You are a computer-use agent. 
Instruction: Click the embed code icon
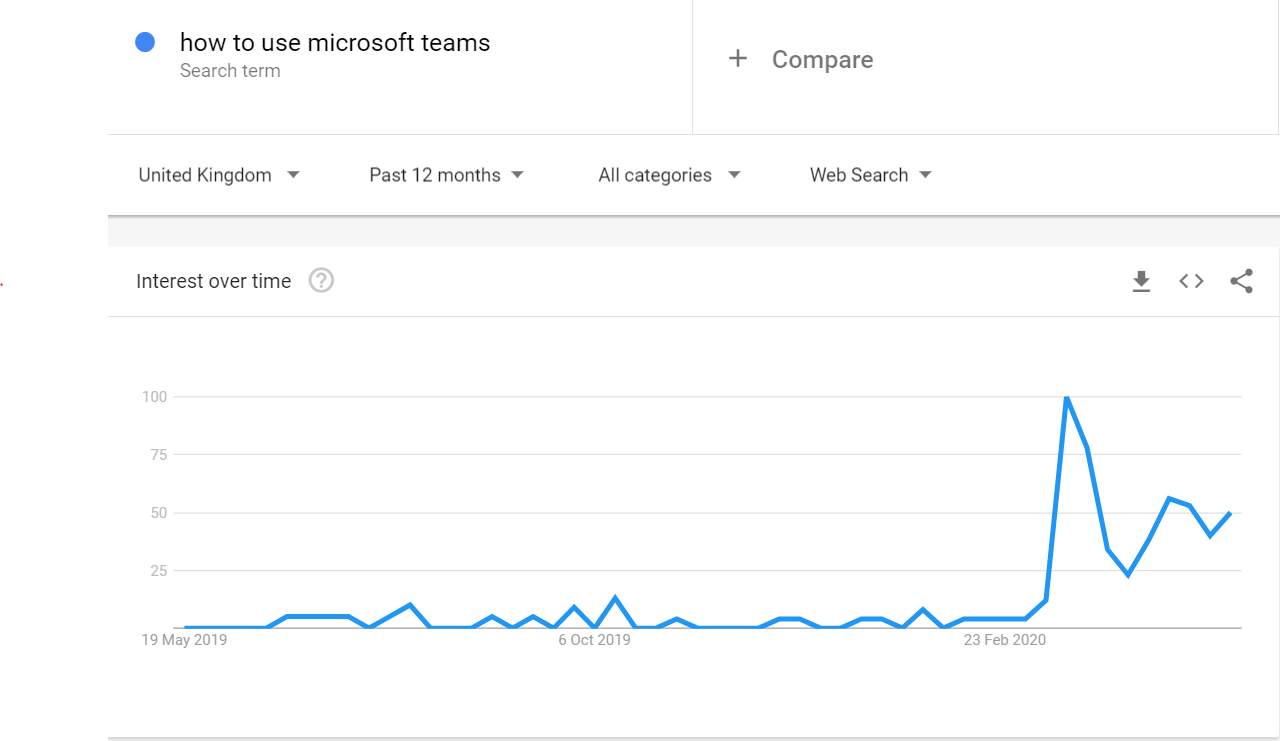[x=1191, y=281]
